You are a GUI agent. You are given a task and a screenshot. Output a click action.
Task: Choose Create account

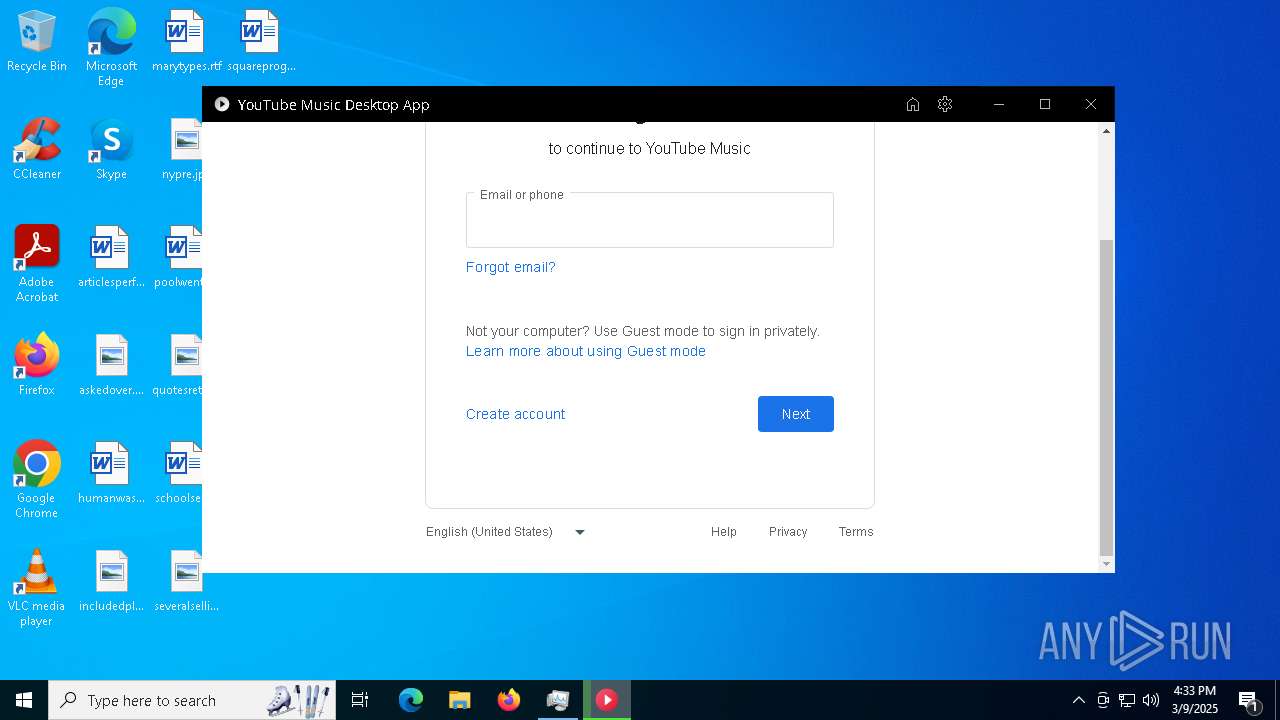(x=515, y=414)
